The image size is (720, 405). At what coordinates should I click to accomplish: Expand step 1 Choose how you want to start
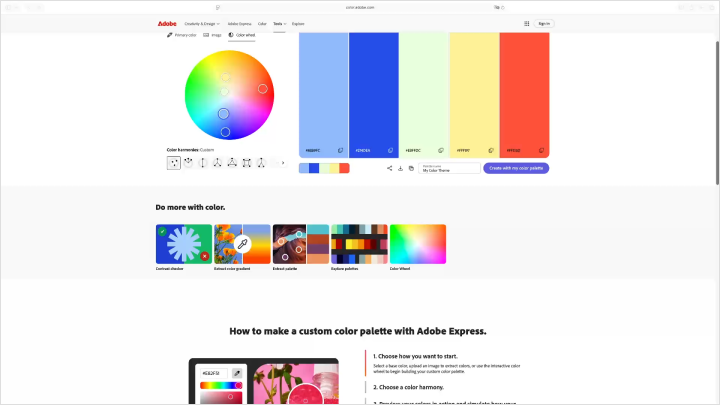pos(415,356)
